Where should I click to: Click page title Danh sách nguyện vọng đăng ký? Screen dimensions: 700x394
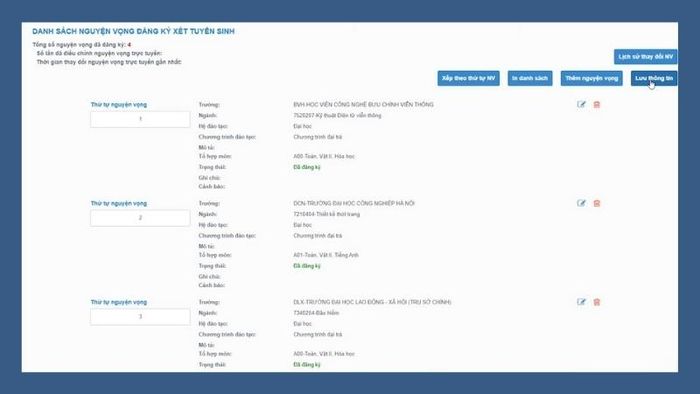133,31
